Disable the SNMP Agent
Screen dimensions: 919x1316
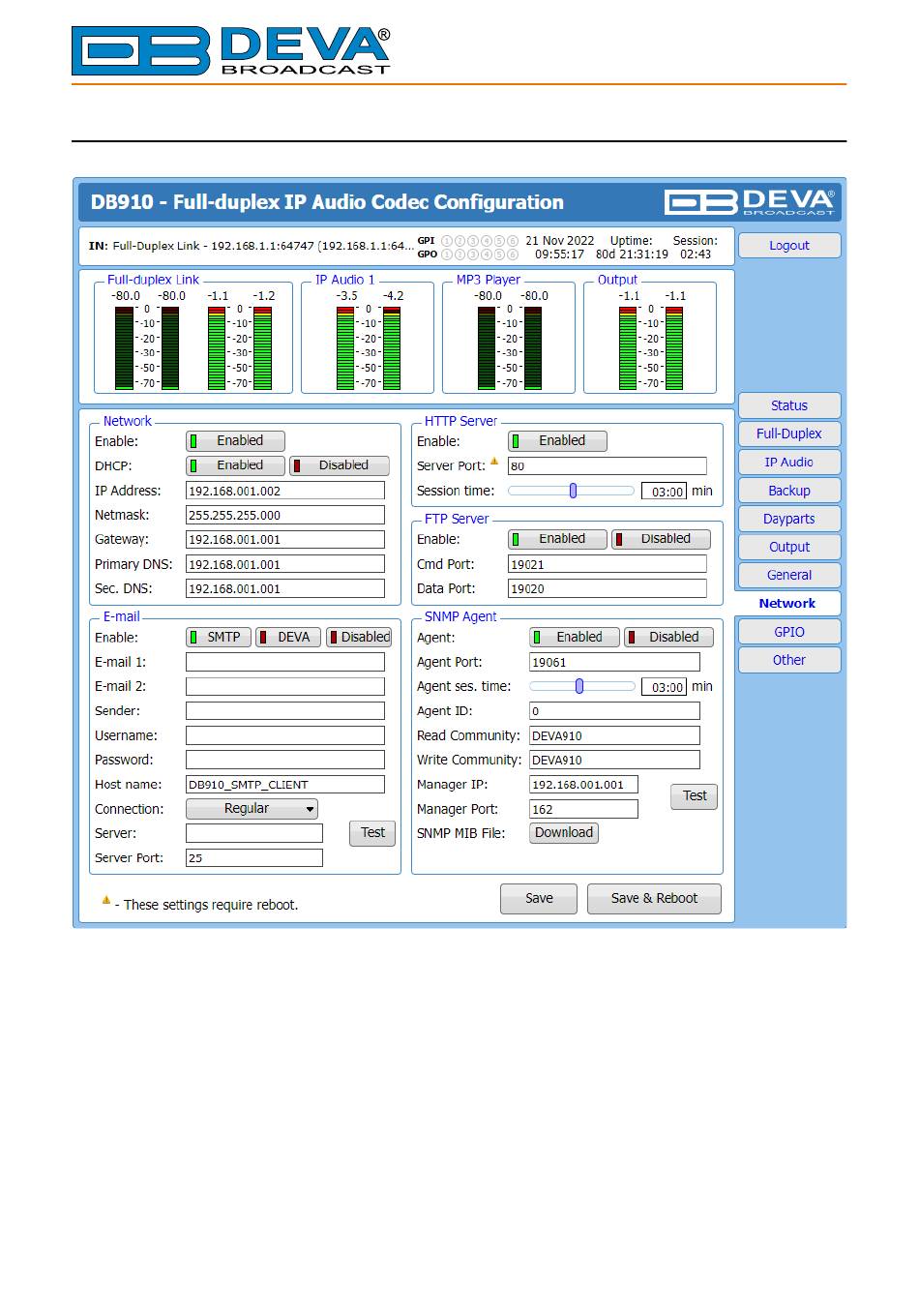tap(668, 637)
